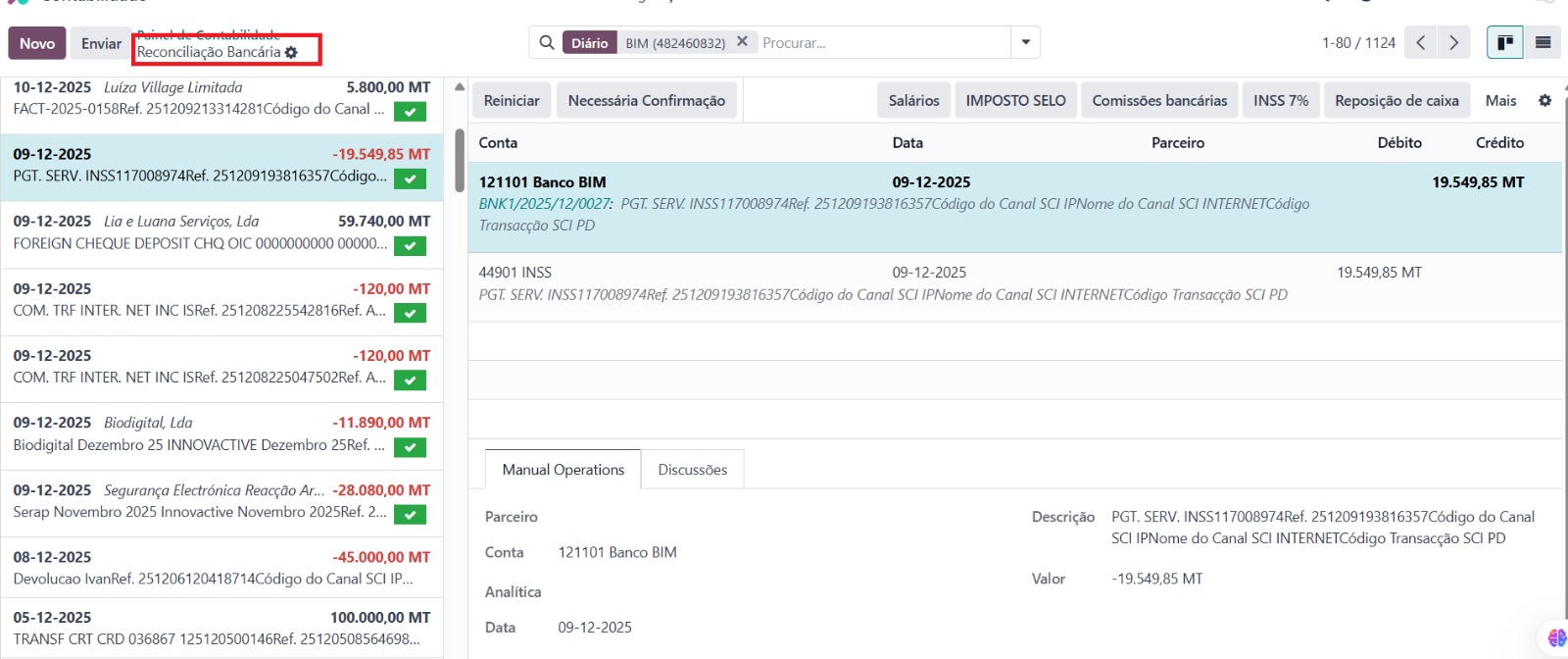
Task: Expand the Mais reconciliation models menu
Action: pyautogui.click(x=1500, y=101)
